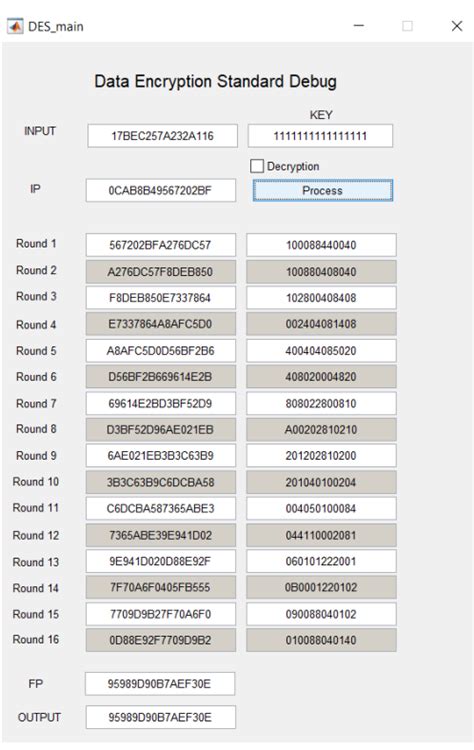
Task: Select Round 15 data field 7709D9B27F70A6F0
Action: pyautogui.click(x=161, y=614)
